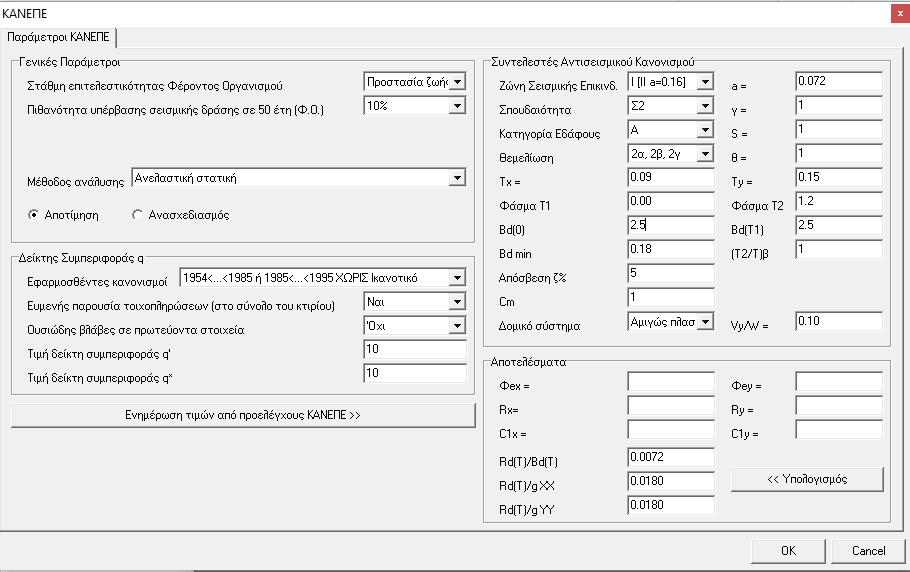Click the (T2/T)β input field

(839, 249)
